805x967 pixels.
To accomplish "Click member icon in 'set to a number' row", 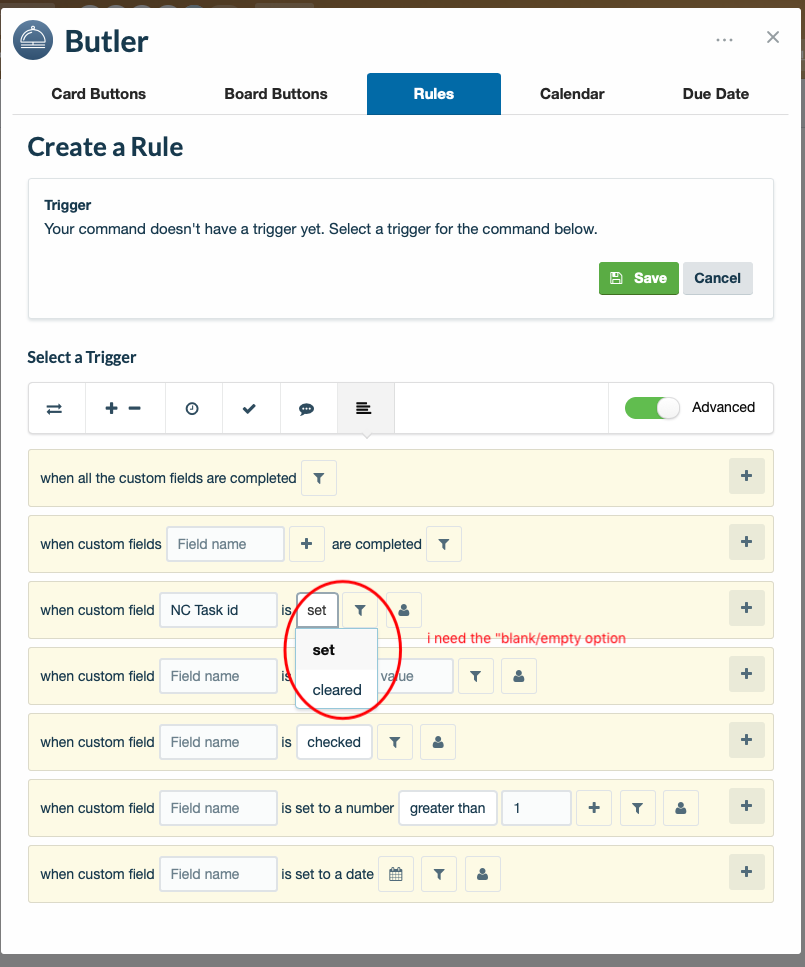I will coord(681,808).
